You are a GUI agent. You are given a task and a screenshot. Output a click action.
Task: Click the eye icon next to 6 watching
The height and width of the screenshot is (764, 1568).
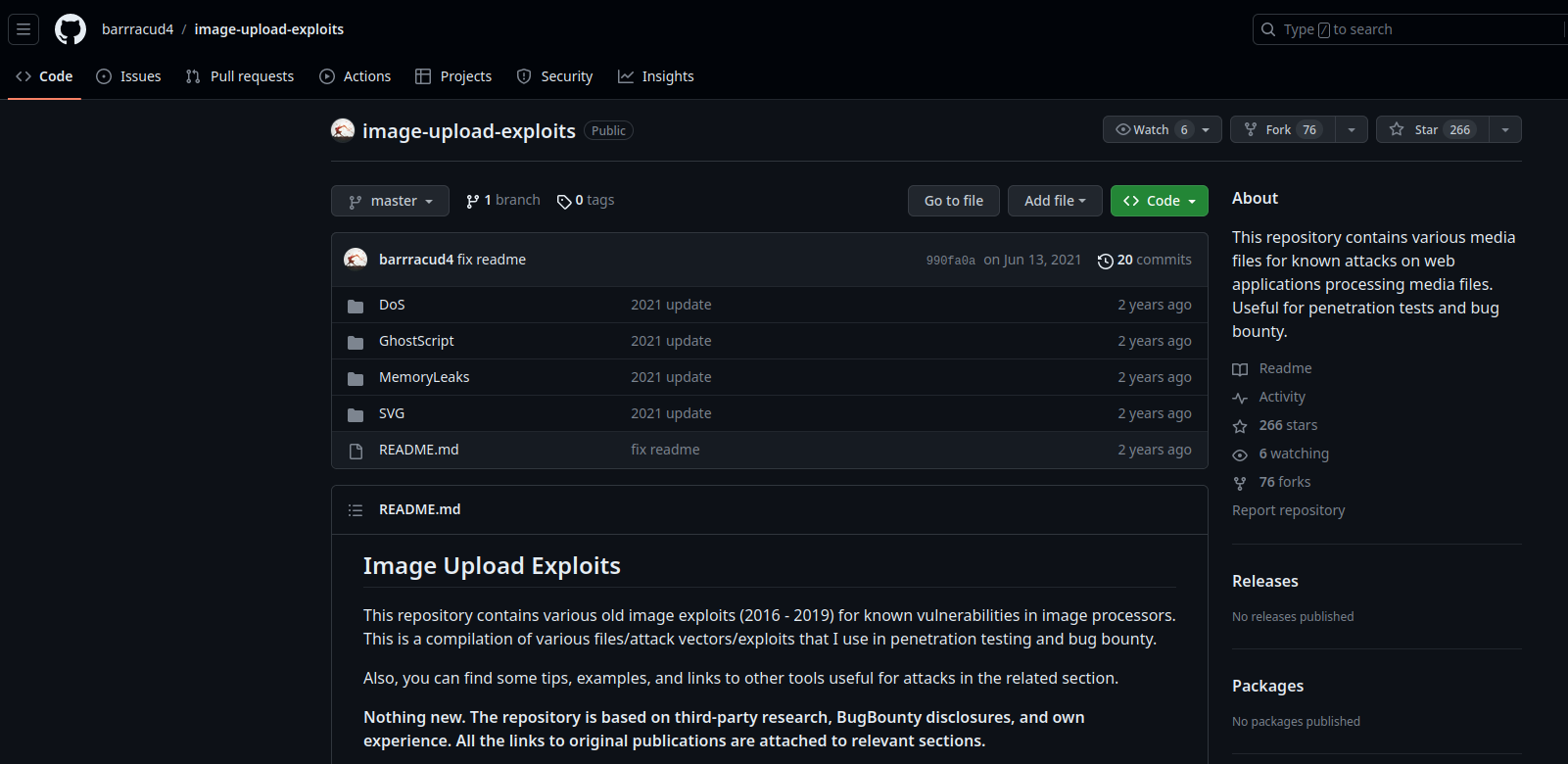pos(1240,454)
